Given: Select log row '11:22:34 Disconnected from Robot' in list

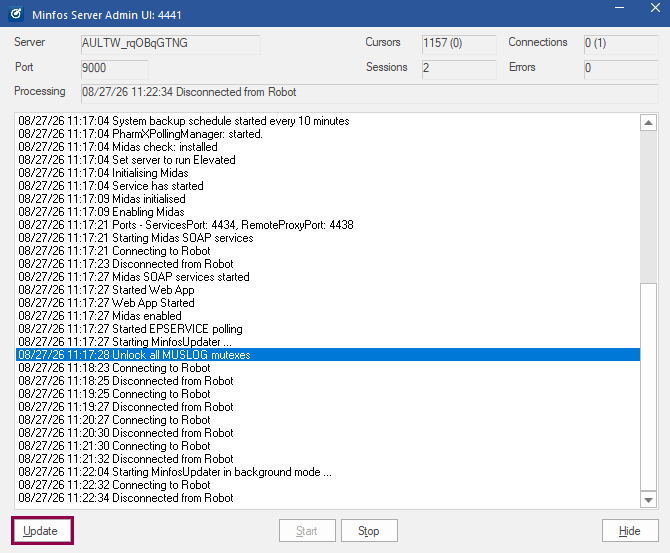Looking at the screenshot, I should tap(328, 498).
